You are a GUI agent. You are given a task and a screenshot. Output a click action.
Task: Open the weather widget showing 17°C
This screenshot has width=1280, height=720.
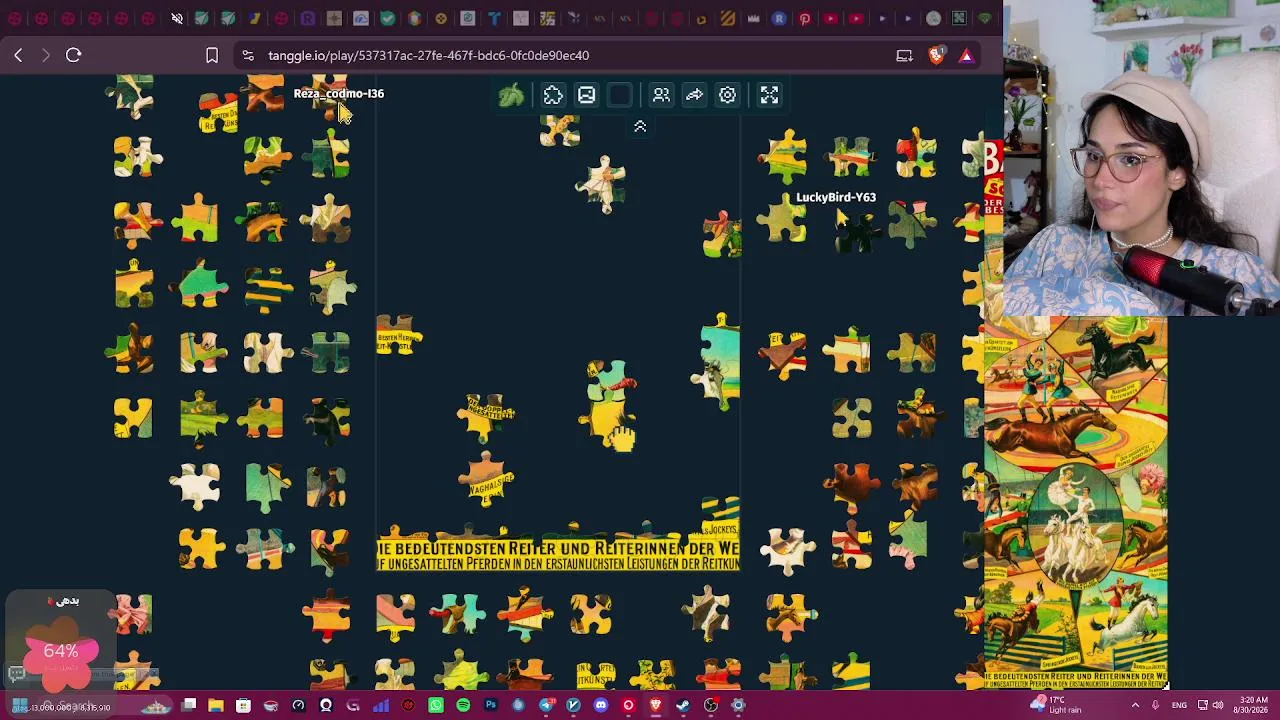point(1056,705)
